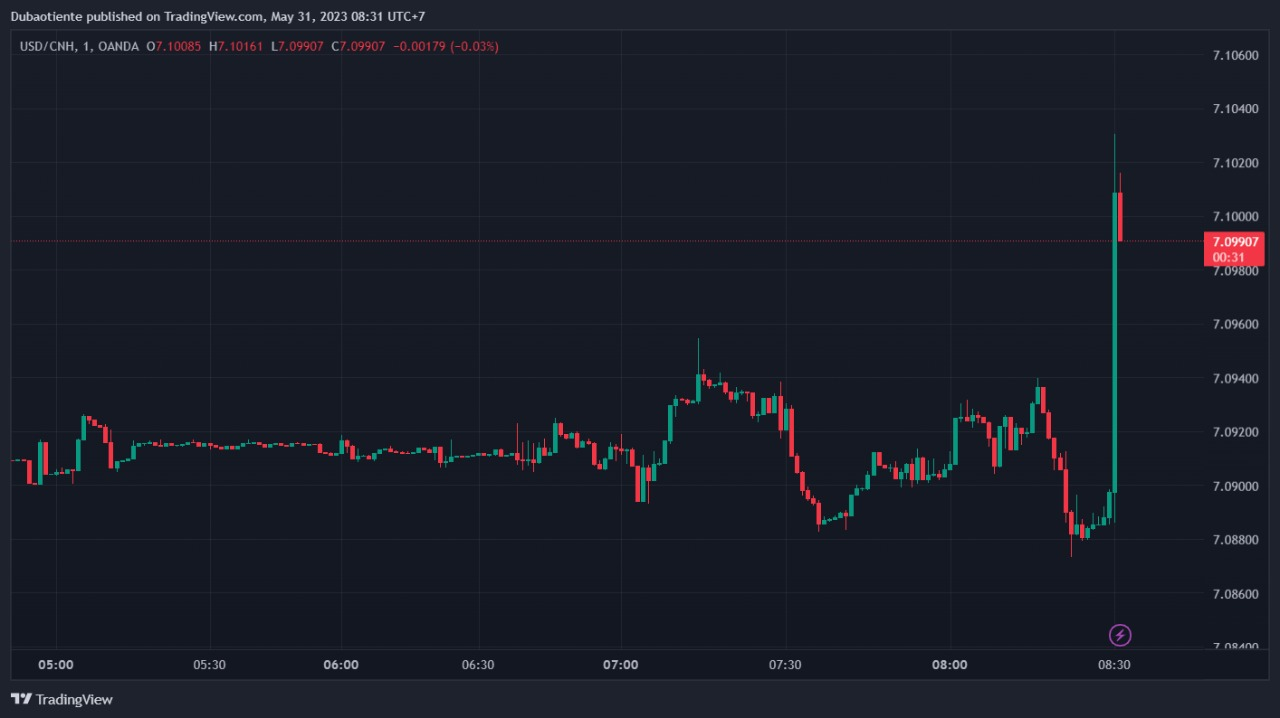
Task: Click the published-on TradingView.com header text
Action: coord(217,16)
